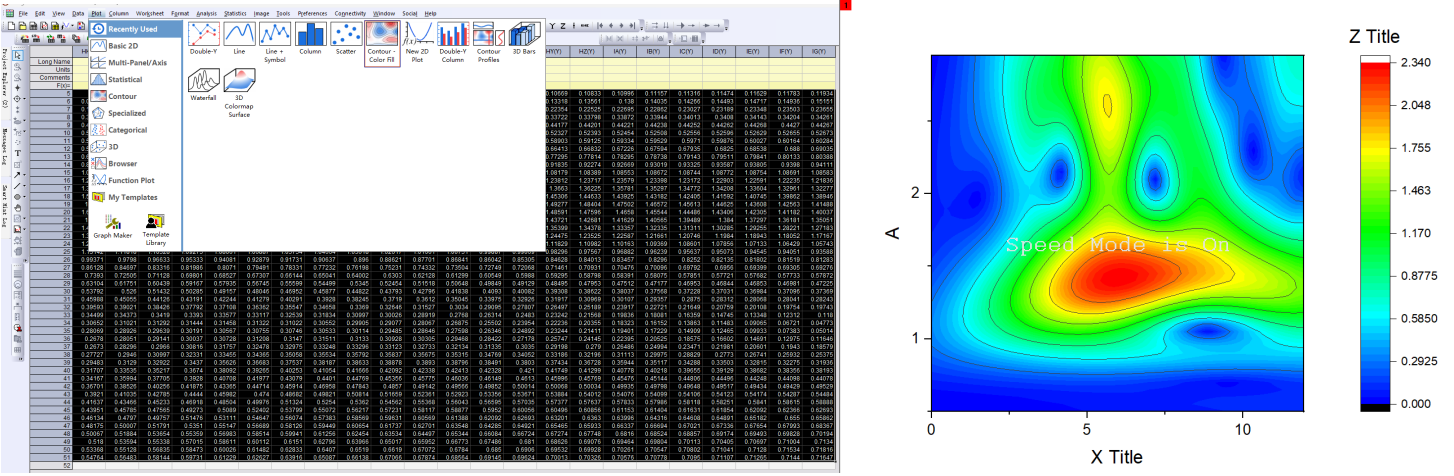Open the Window menu
1454x476 pixels.
point(383,13)
